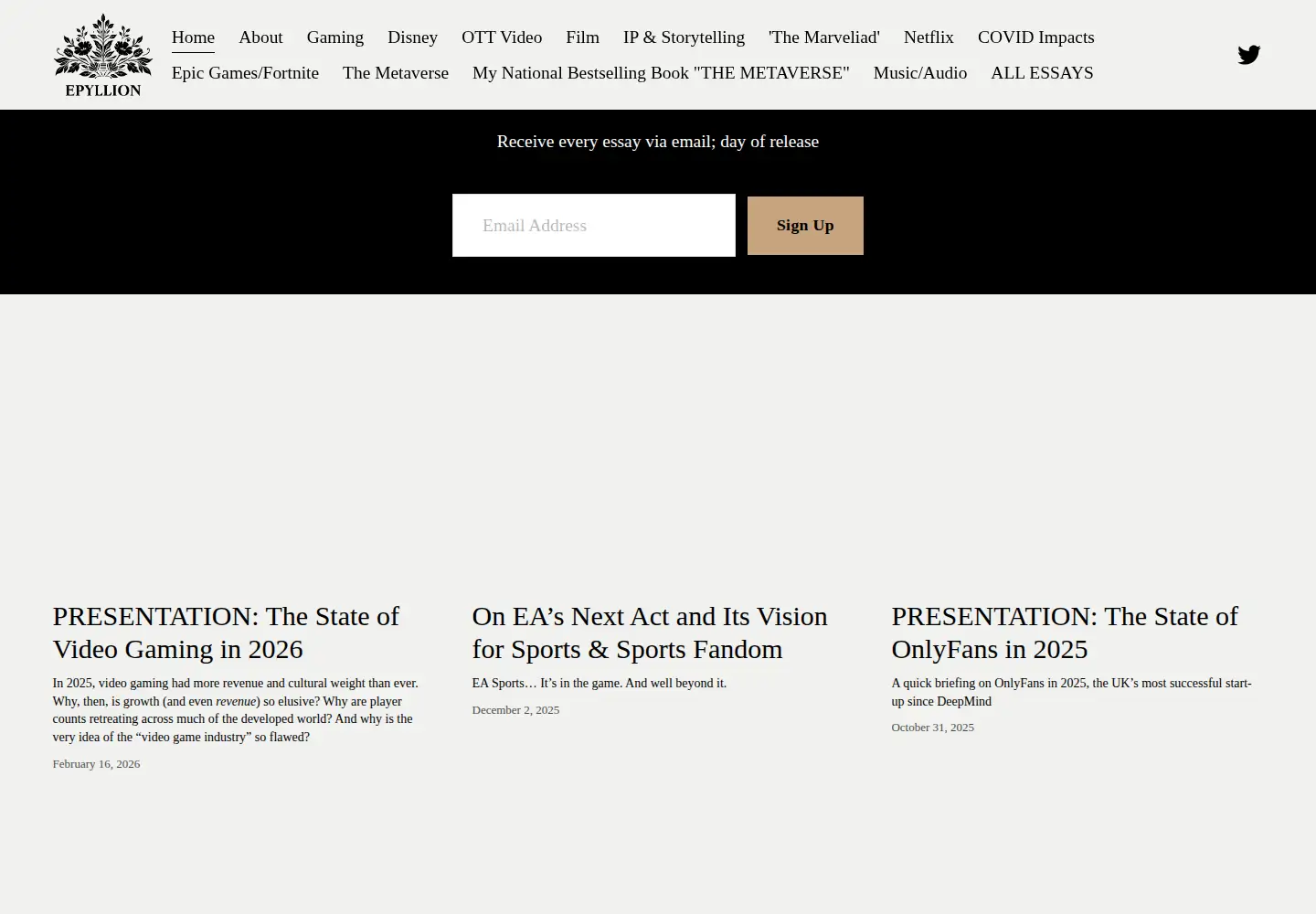Navigate to OTT Video
Viewport: 1316px width, 914px height.
point(502,37)
